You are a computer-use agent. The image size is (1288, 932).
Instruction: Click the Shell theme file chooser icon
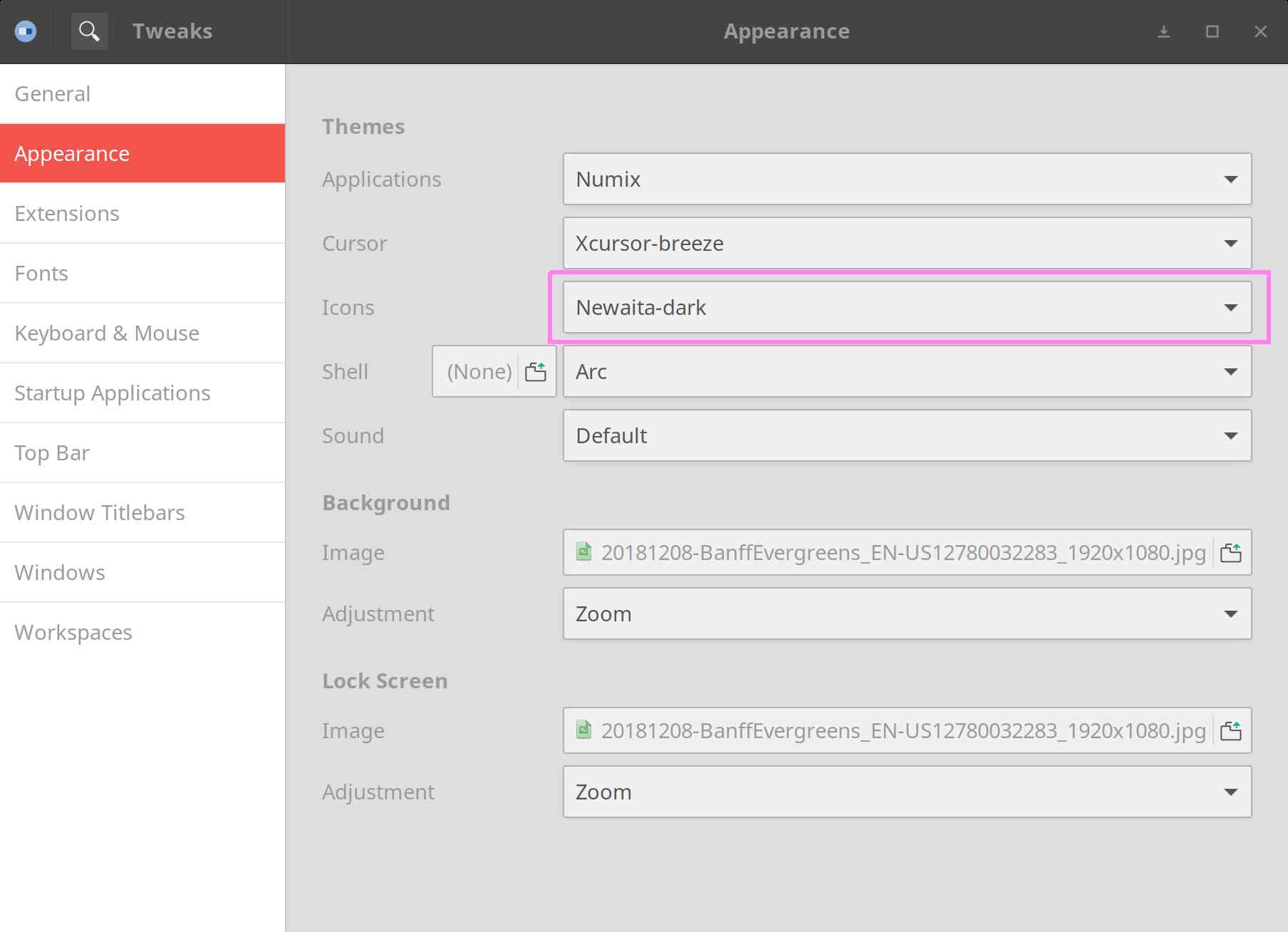click(536, 371)
